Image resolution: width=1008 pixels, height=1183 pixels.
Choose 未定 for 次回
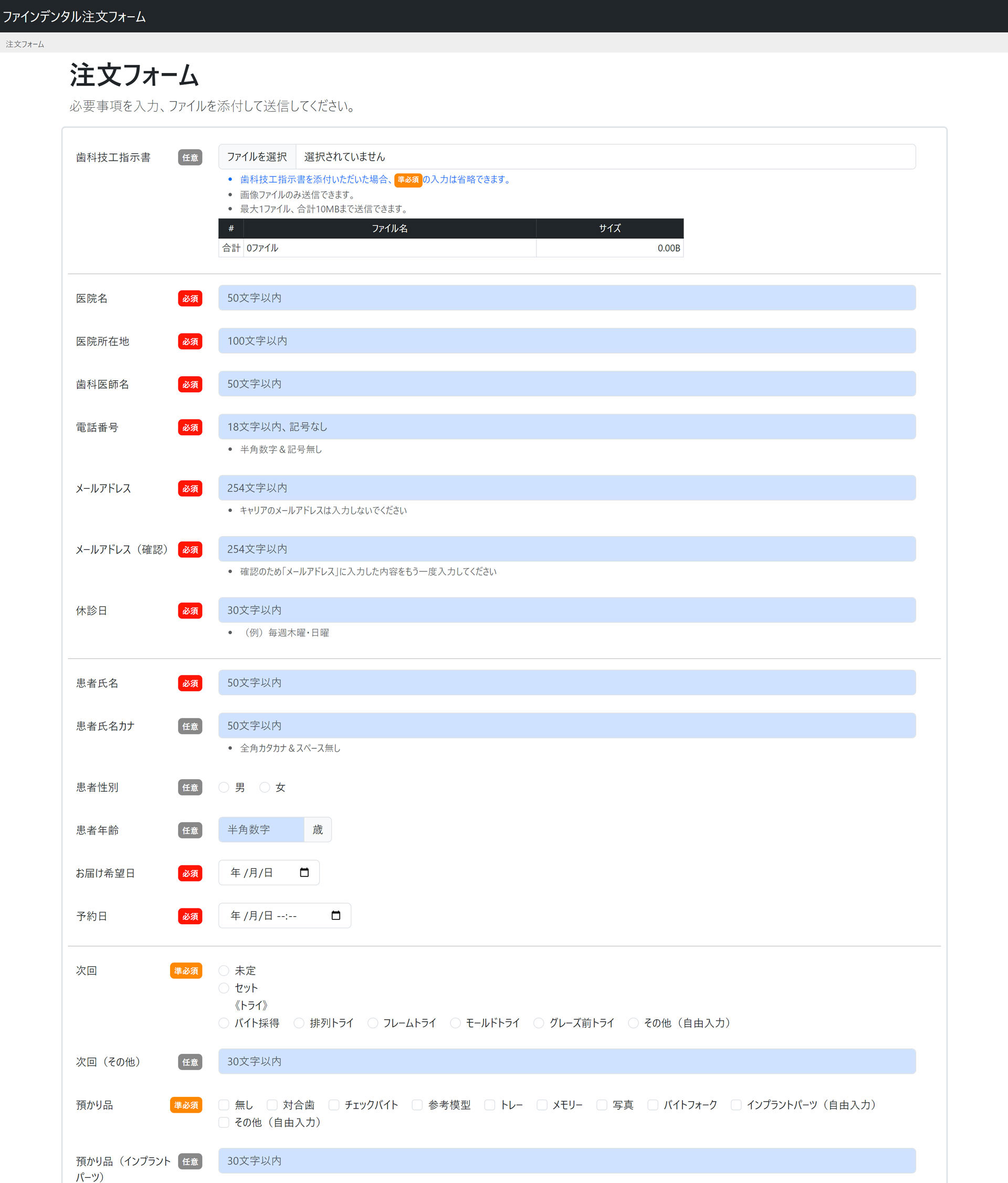point(224,971)
